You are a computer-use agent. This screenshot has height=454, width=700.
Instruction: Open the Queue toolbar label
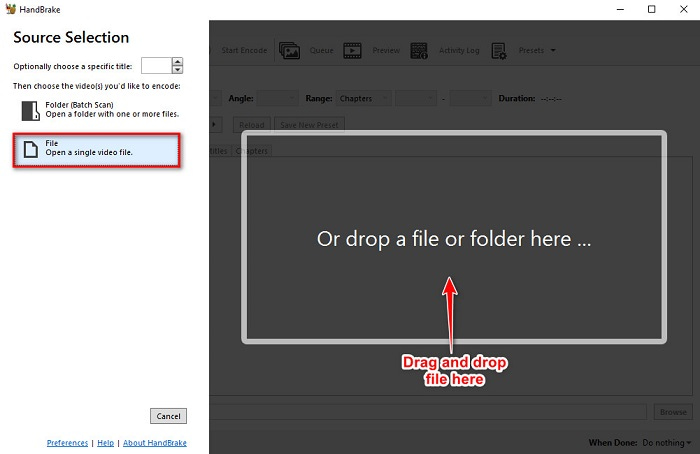tap(321, 50)
